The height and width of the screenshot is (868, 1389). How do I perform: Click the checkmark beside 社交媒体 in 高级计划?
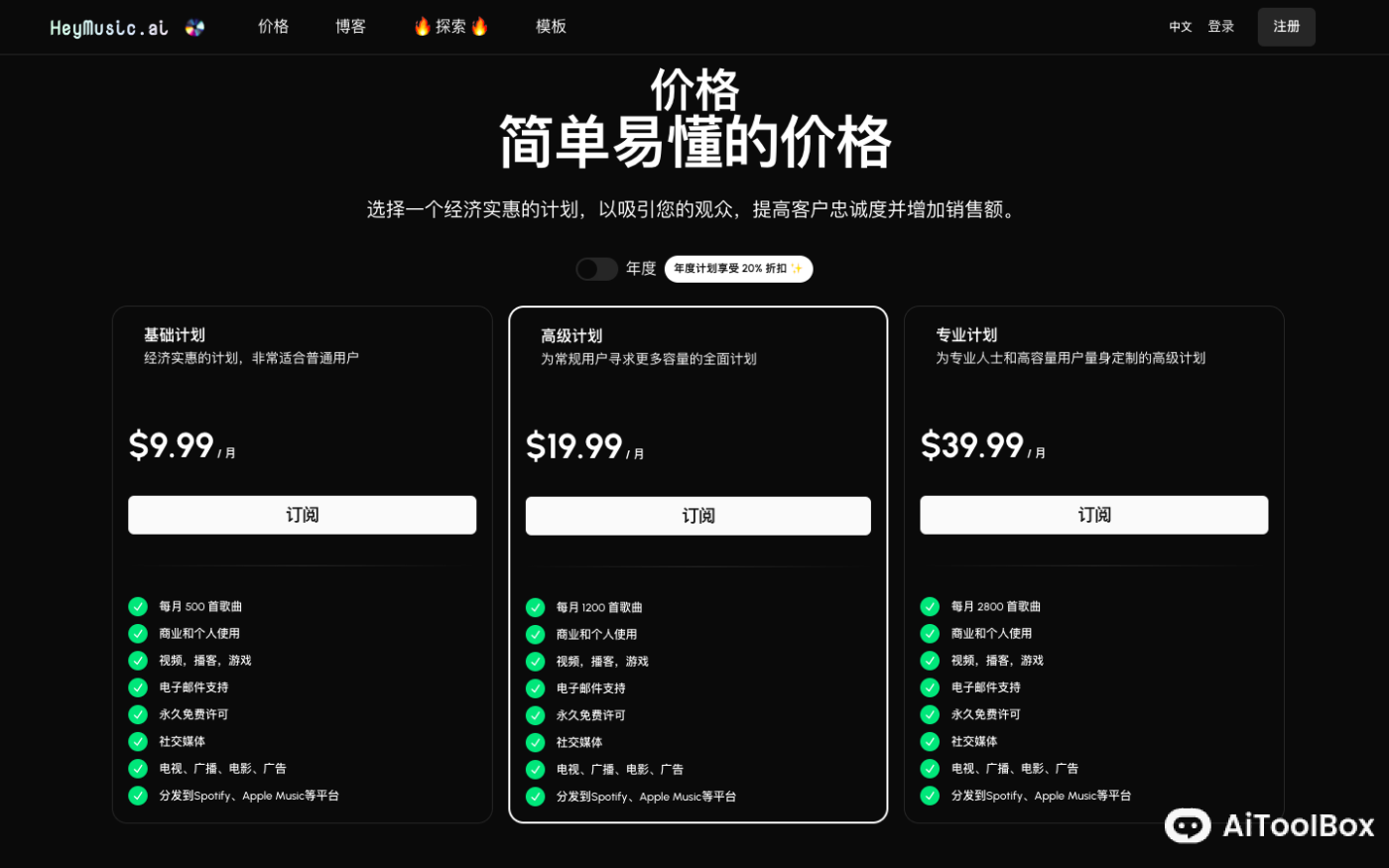click(535, 741)
